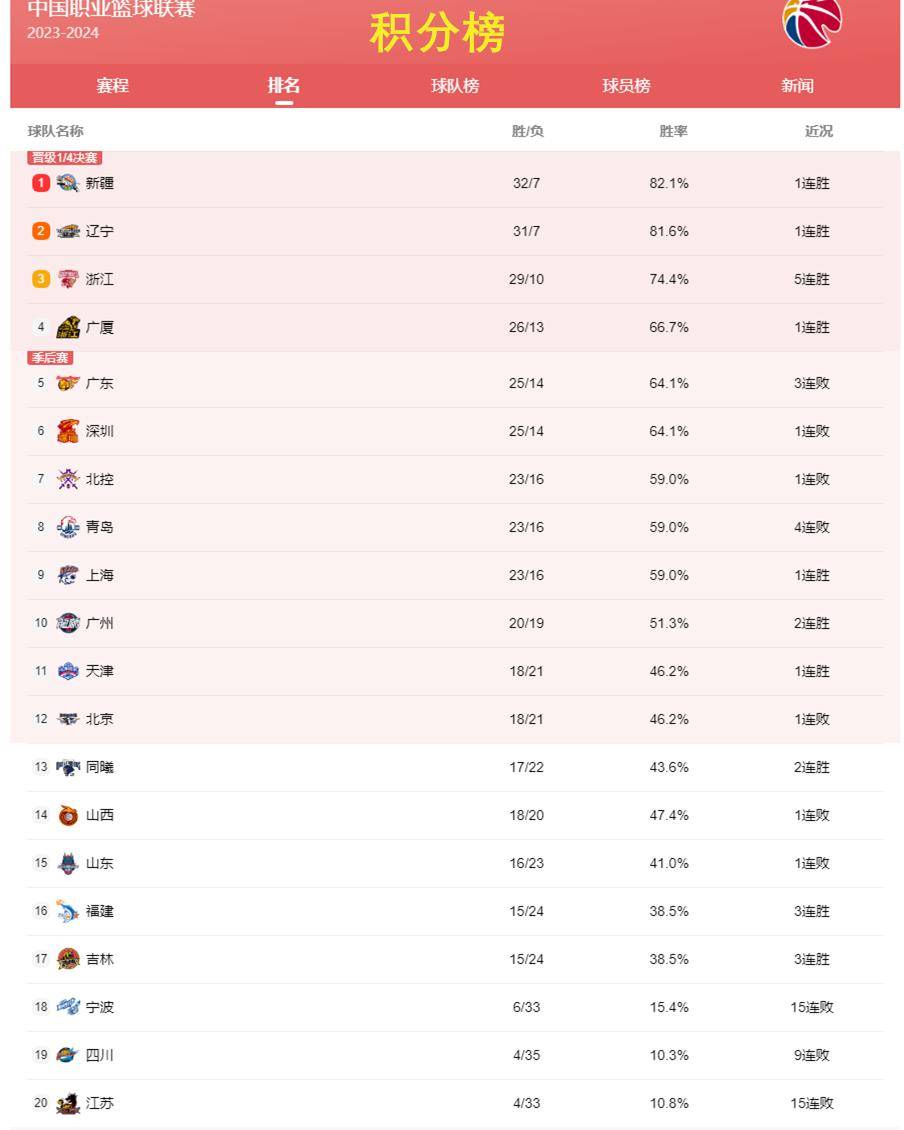
Task: Click the Liaoning (辽宁) team logo
Action: [x=68, y=231]
